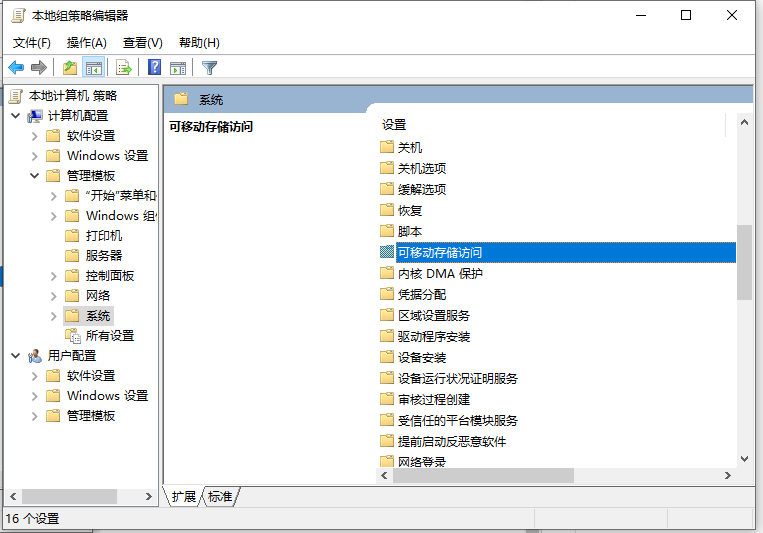763x533 pixels.
Task: Expand 软件设置 under 计算机配置
Action: 35,136
